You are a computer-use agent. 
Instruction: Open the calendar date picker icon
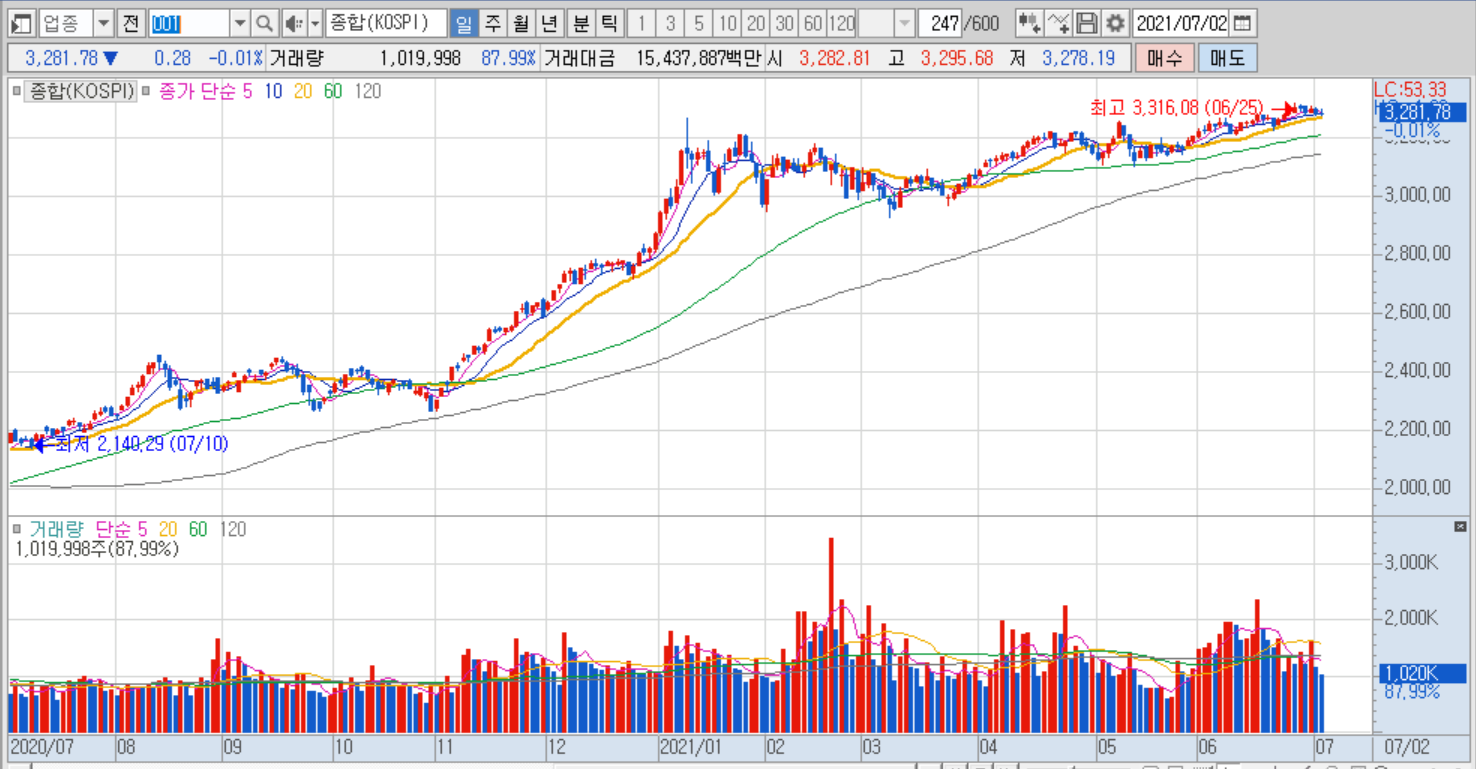coord(1242,23)
